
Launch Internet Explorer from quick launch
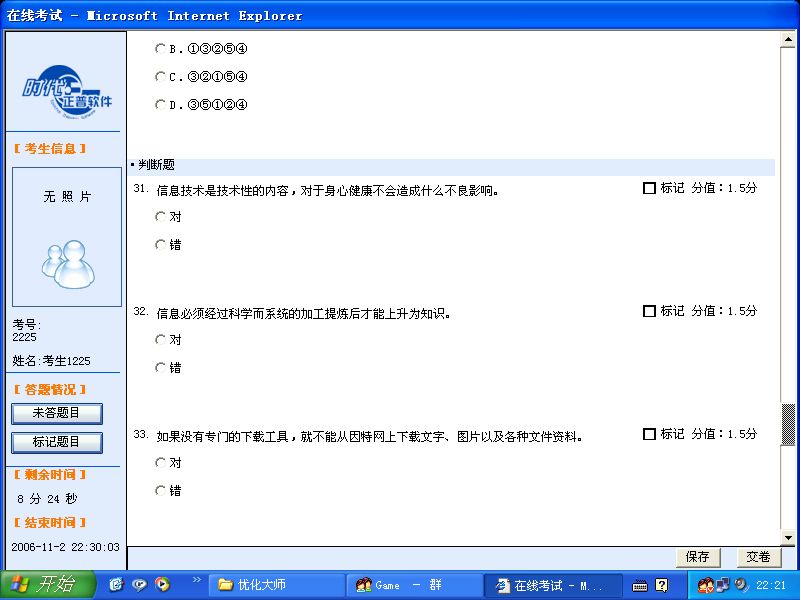[x=117, y=585]
